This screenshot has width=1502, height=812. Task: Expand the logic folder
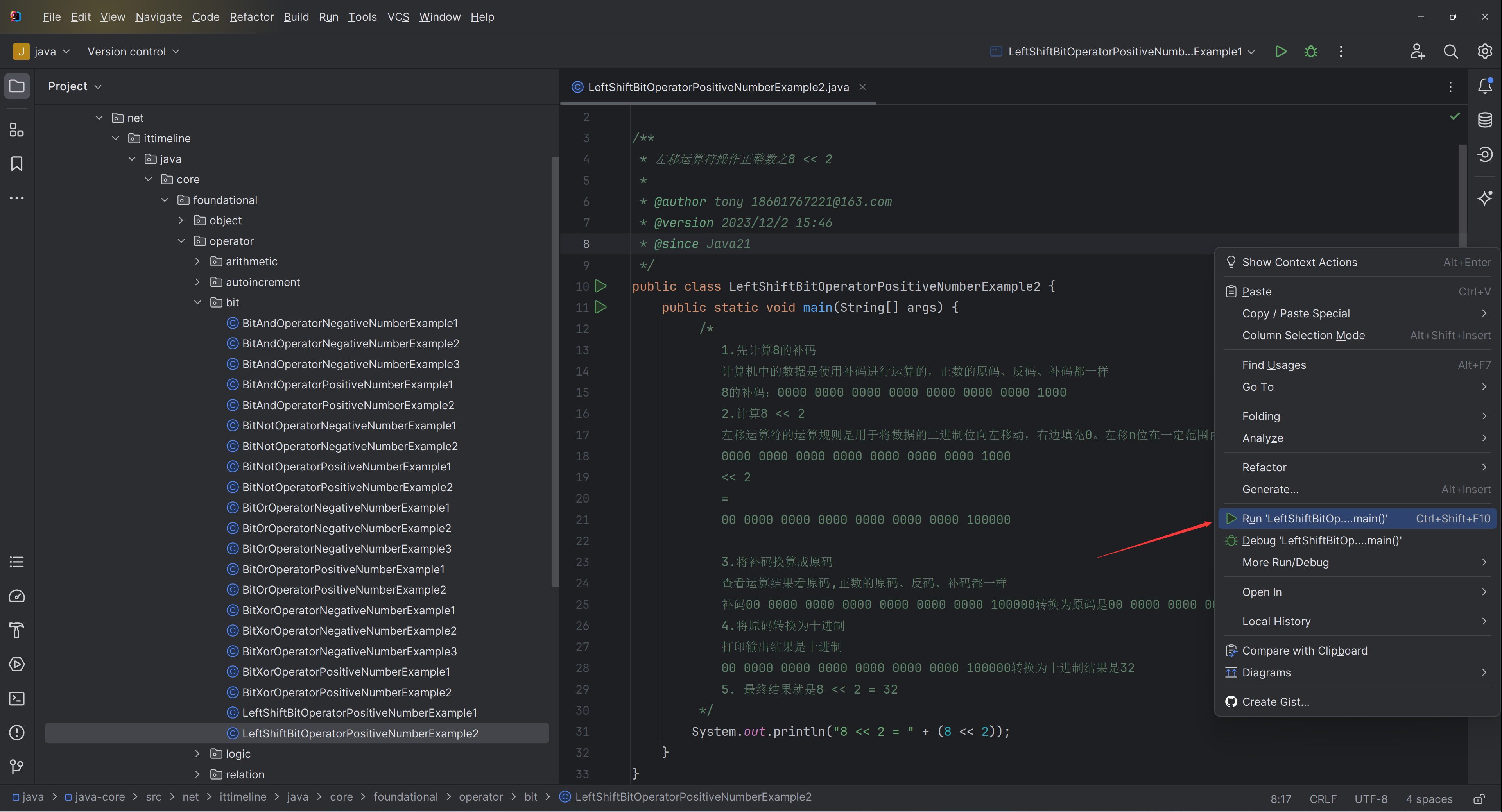(198, 754)
